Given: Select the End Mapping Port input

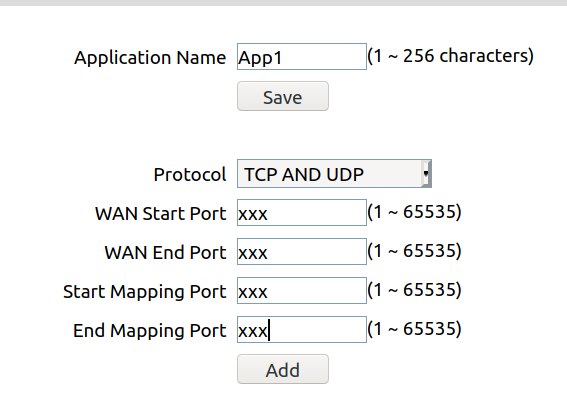Looking at the screenshot, I should [x=302, y=329].
